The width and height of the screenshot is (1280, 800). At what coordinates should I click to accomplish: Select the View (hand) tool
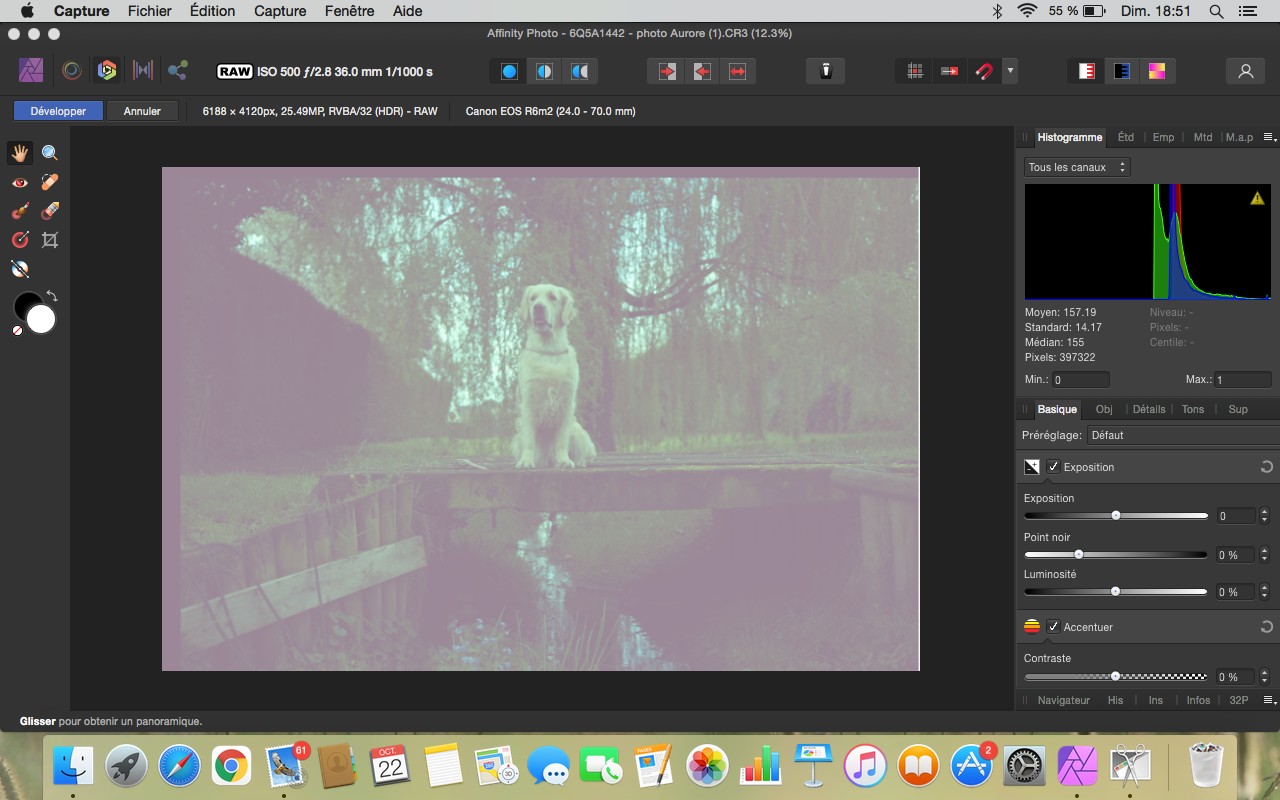pos(20,153)
